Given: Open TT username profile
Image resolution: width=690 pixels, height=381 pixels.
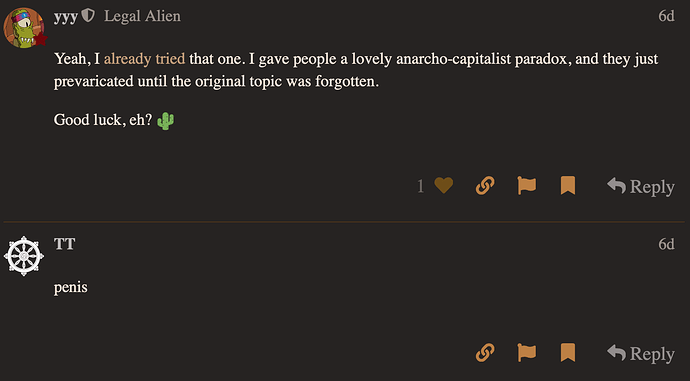Looking at the screenshot, I should pos(65,244).
